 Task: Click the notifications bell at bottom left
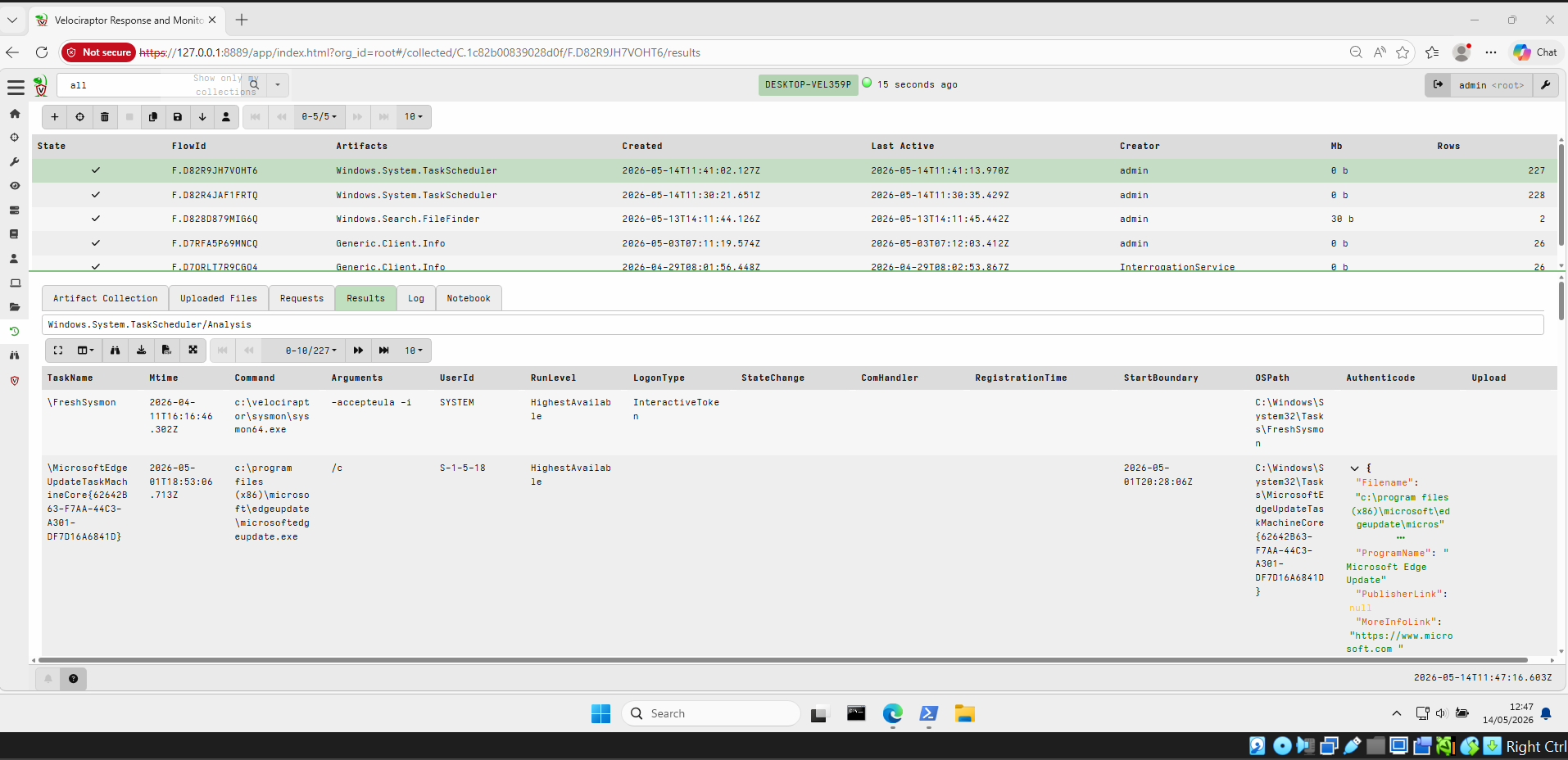pos(48,678)
